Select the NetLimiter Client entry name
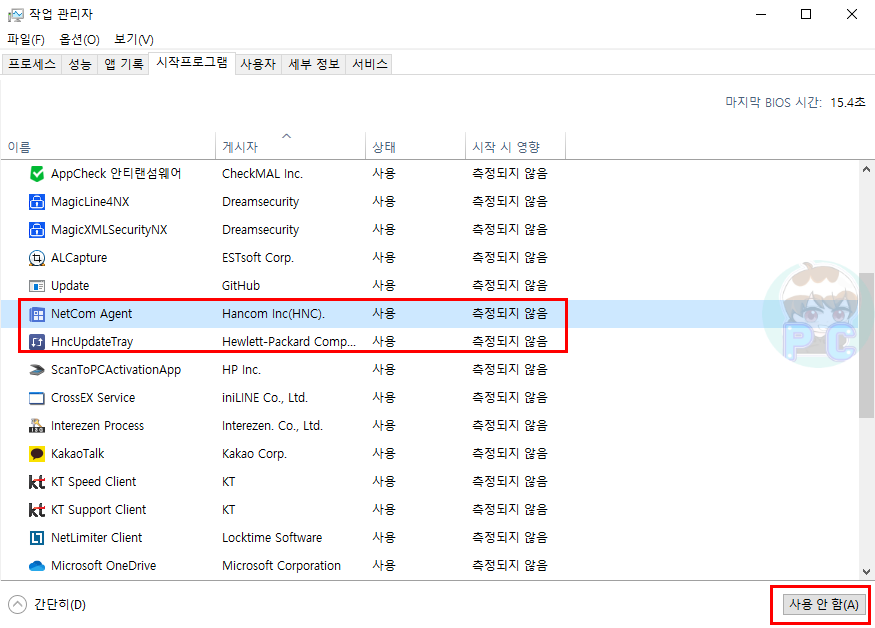The width and height of the screenshot is (875, 628). pyautogui.click(x=97, y=538)
